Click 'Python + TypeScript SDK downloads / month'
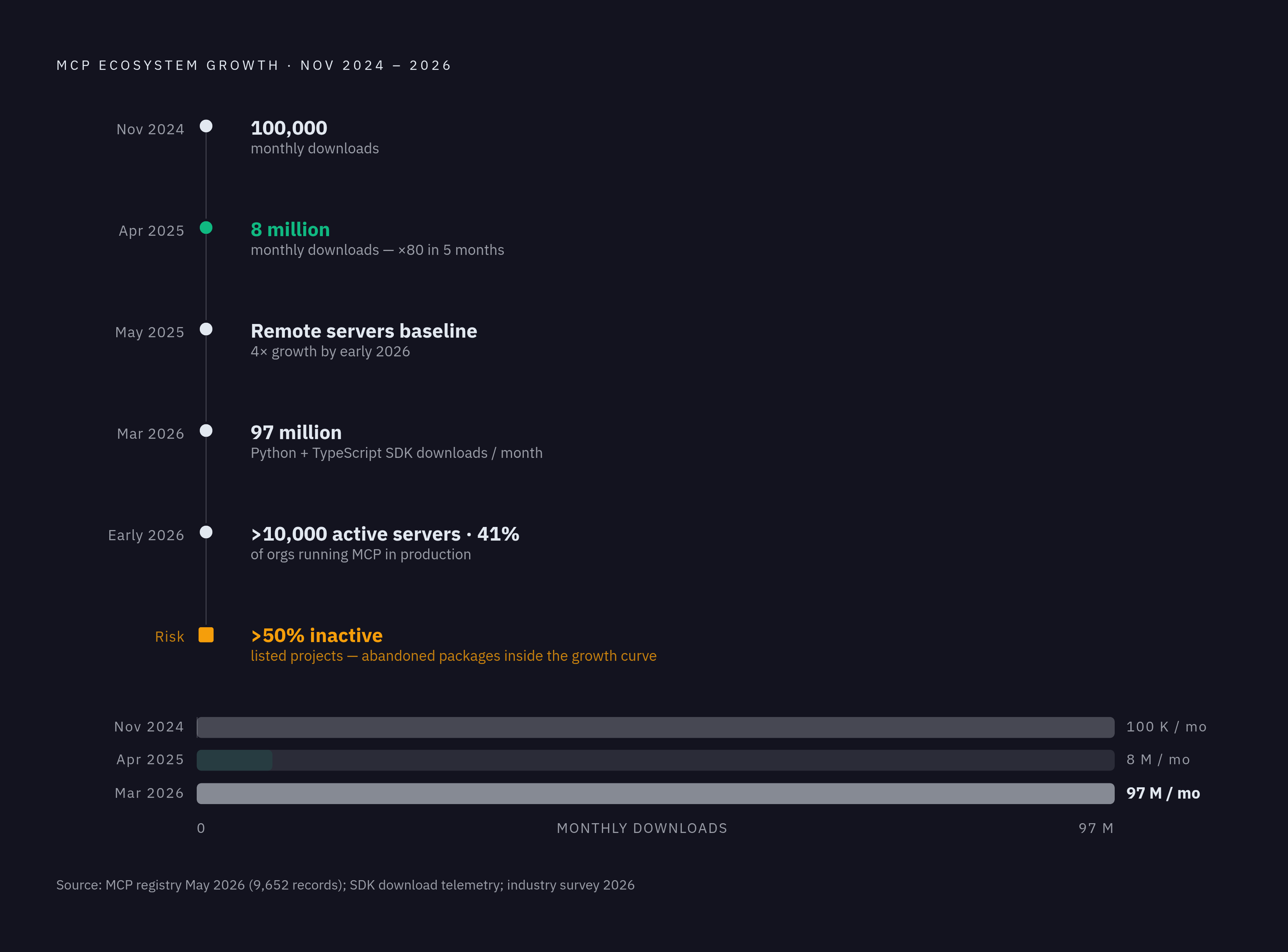Image resolution: width=1288 pixels, height=952 pixels. 397,452
